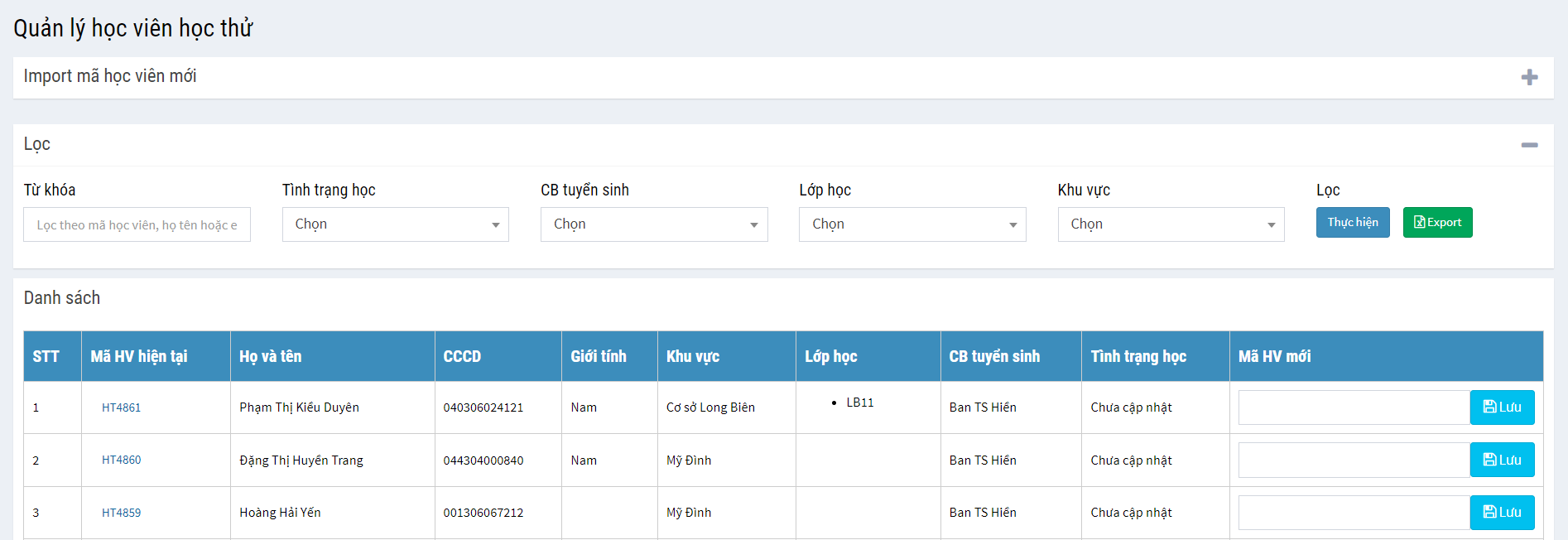Open student link HT4861
The height and width of the screenshot is (540, 1568).
121,407
